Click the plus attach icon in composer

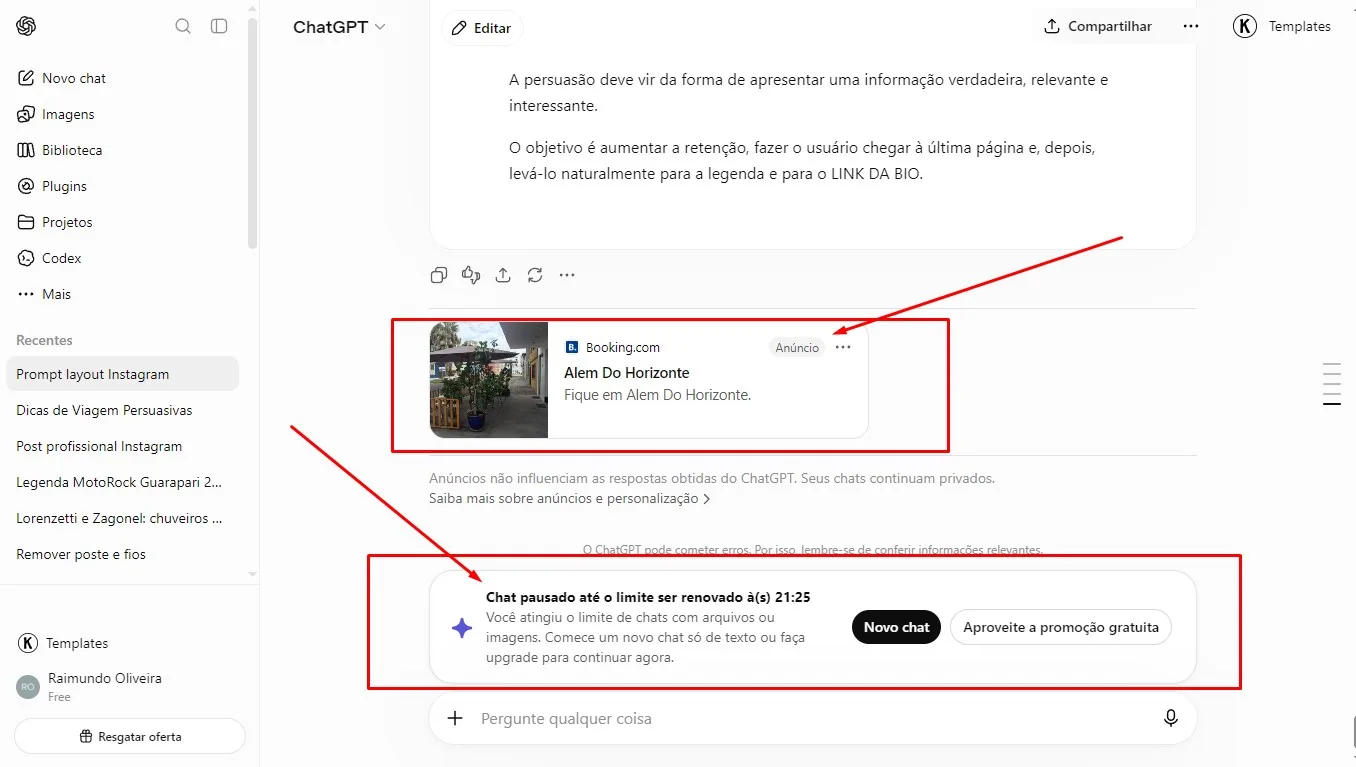pos(455,718)
